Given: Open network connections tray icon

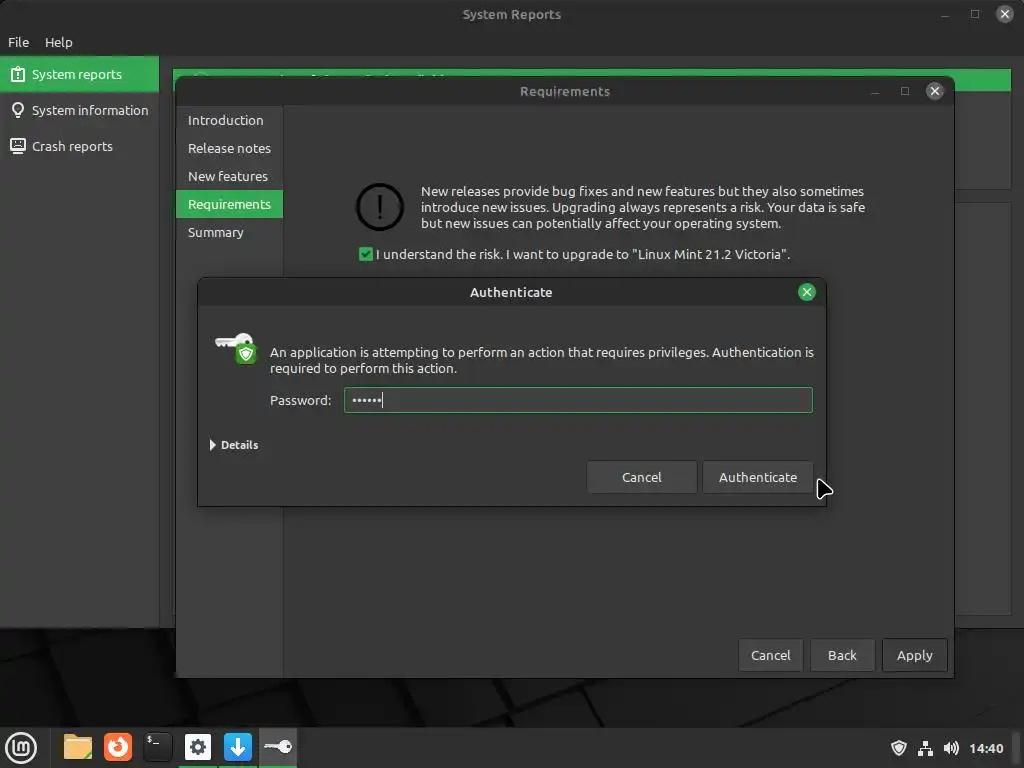Looking at the screenshot, I should (925, 748).
